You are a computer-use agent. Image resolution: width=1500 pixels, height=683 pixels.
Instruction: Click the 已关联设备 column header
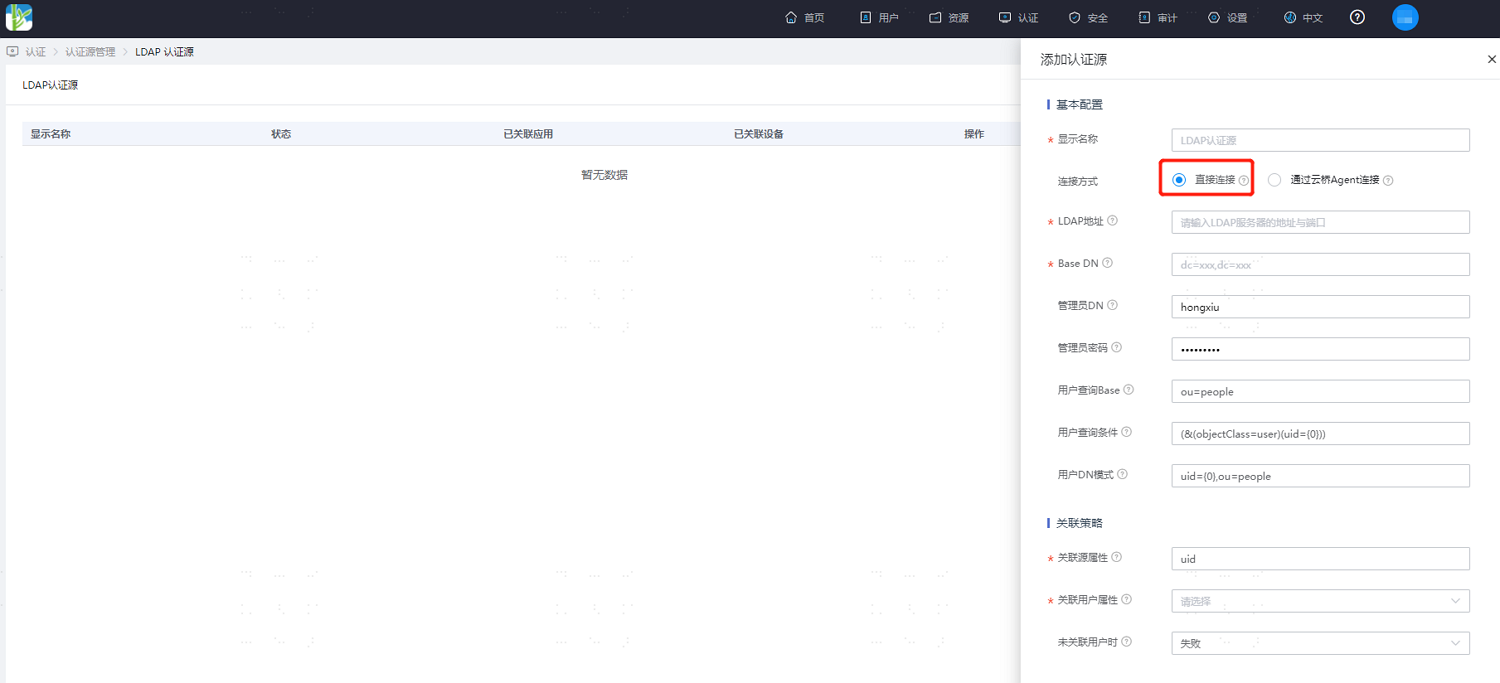click(758, 134)
